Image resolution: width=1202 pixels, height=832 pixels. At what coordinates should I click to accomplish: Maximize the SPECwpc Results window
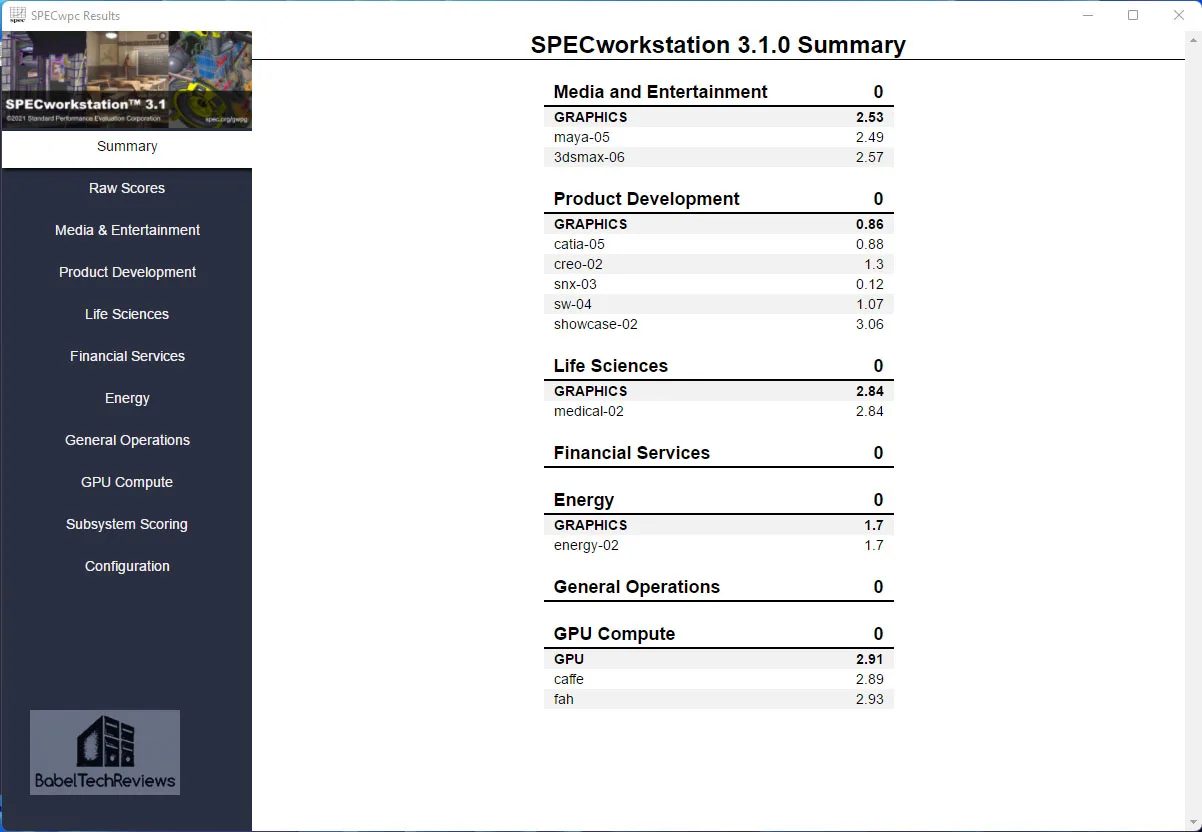coord(1133,15)
